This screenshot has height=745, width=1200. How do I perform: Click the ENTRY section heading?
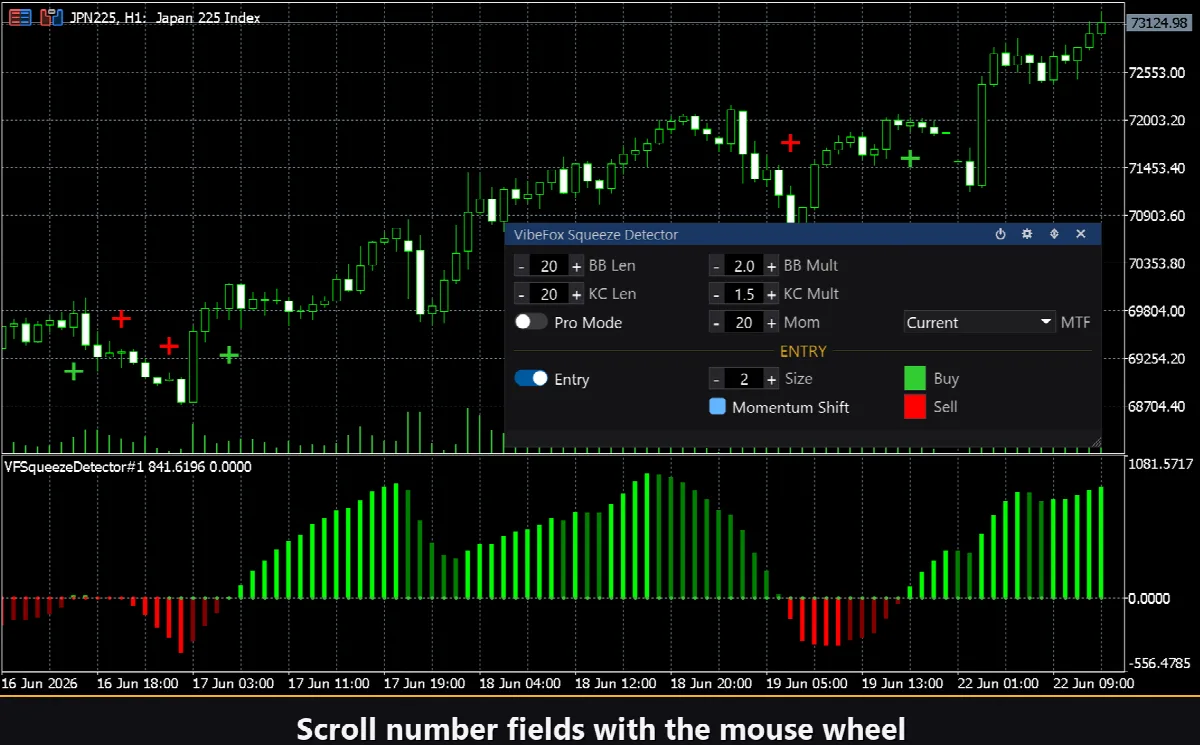click(x=803, y=351)
